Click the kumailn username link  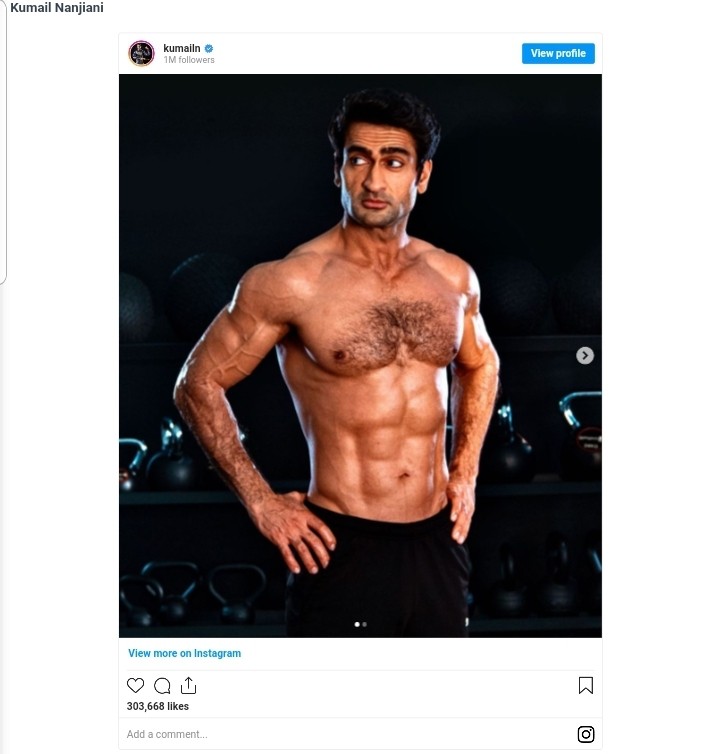point(182,48)
